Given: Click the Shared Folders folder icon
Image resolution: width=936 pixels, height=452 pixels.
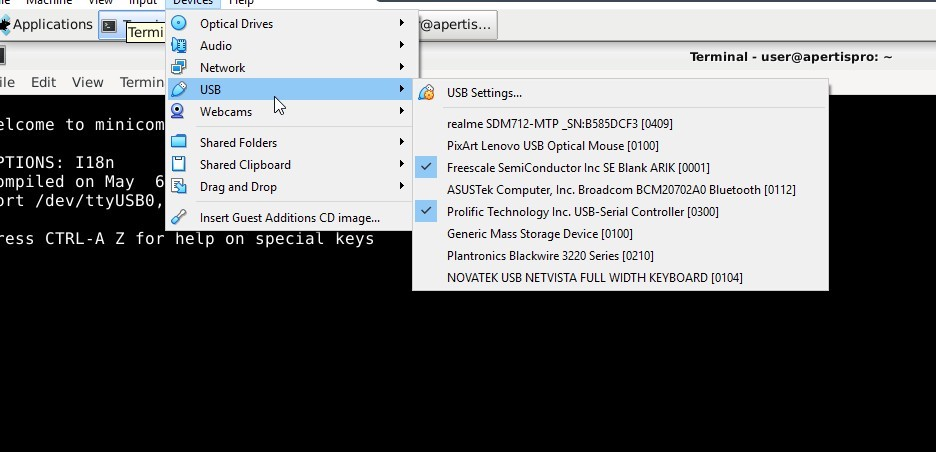Looking at the screenshot, I should [x=178, y=142].
